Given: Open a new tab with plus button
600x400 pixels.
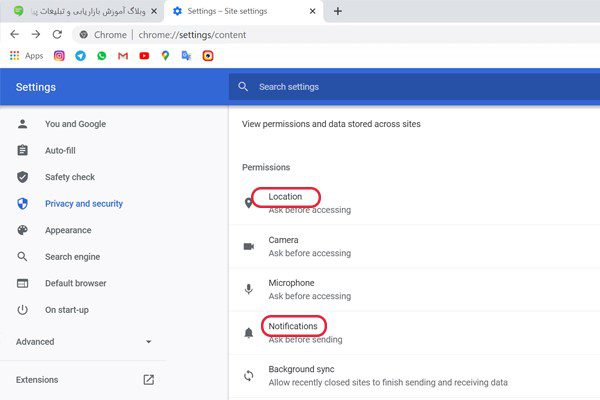Looking at the screenshot, I should [338, 11].
